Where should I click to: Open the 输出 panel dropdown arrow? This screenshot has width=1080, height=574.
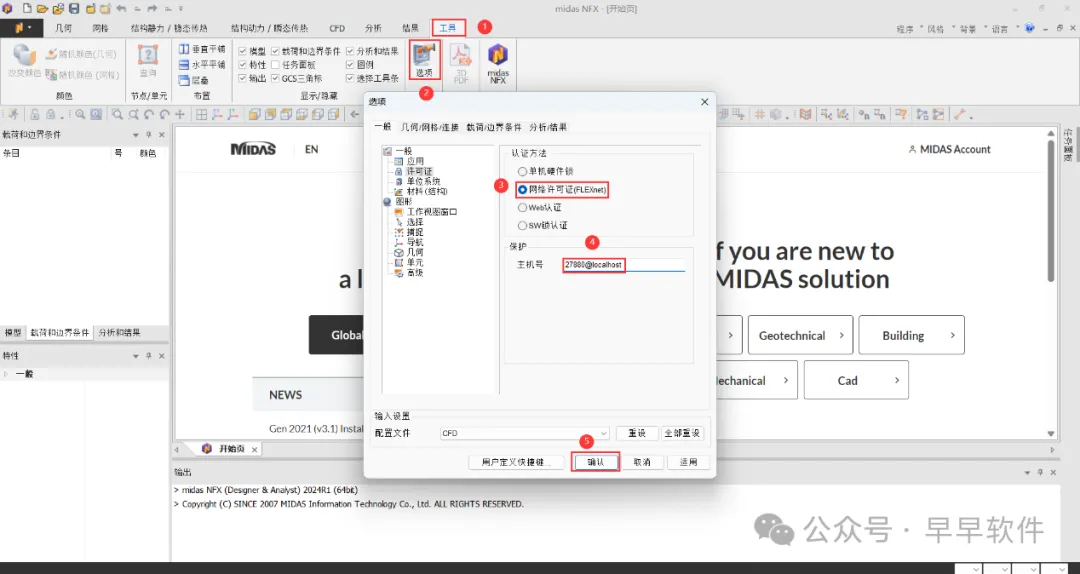[1028, 473]
